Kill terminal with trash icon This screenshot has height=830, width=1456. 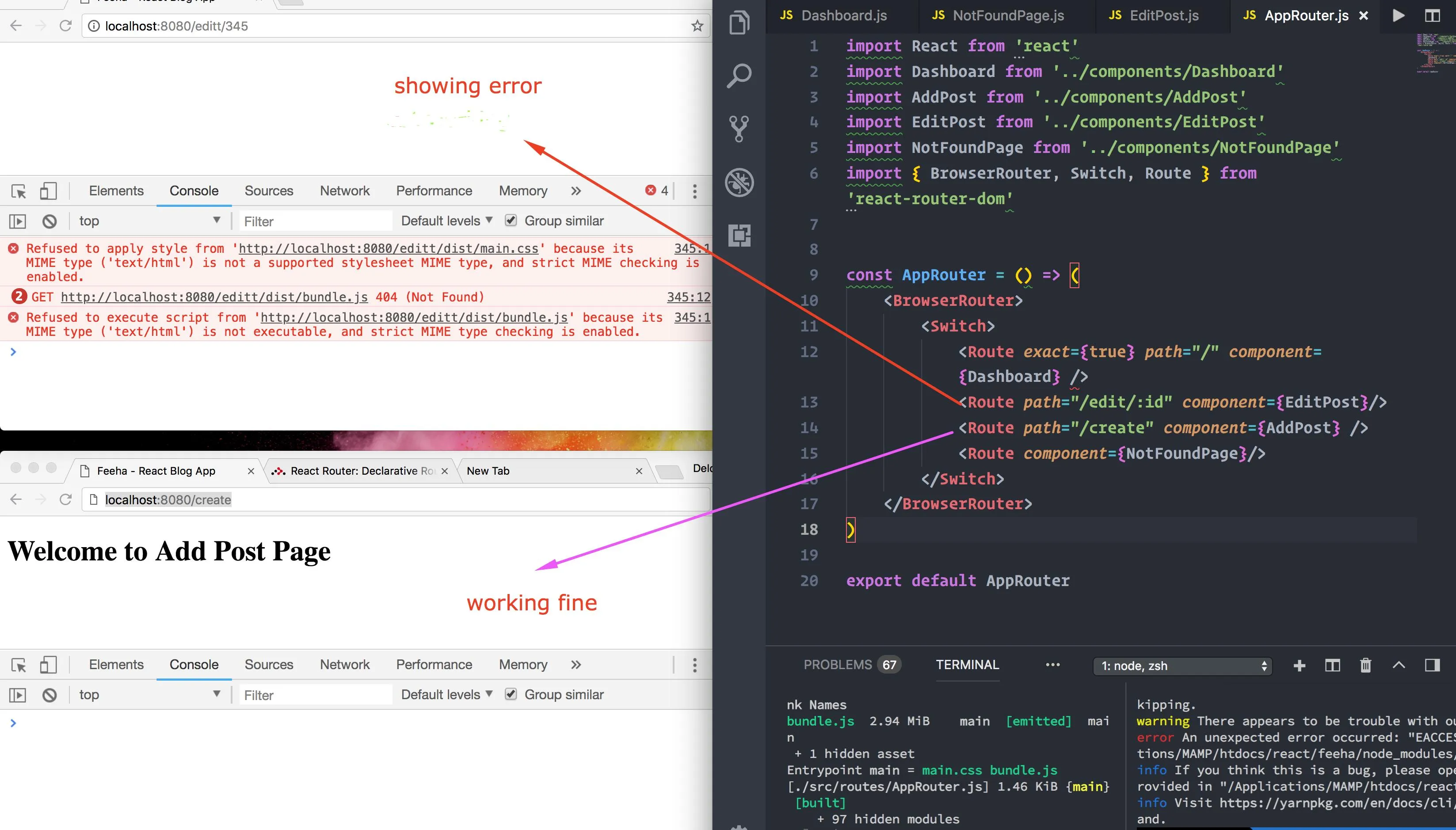pyautogui.click(x=1365, y=665)
